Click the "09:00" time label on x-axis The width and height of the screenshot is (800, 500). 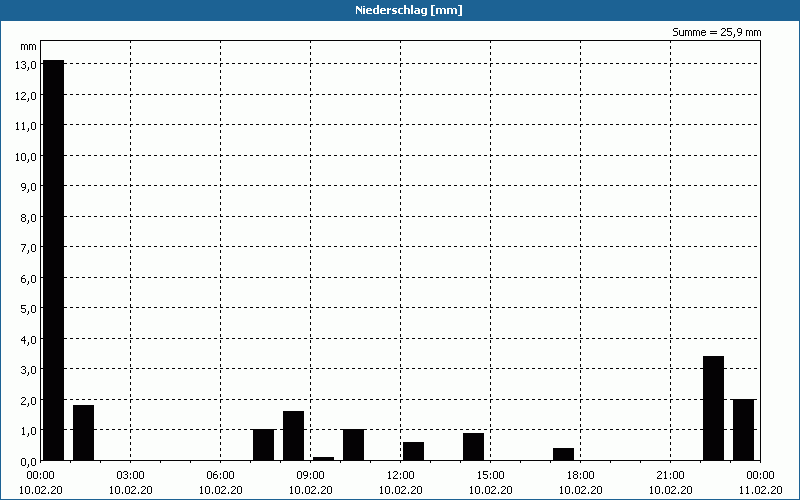tap(311, 476)
